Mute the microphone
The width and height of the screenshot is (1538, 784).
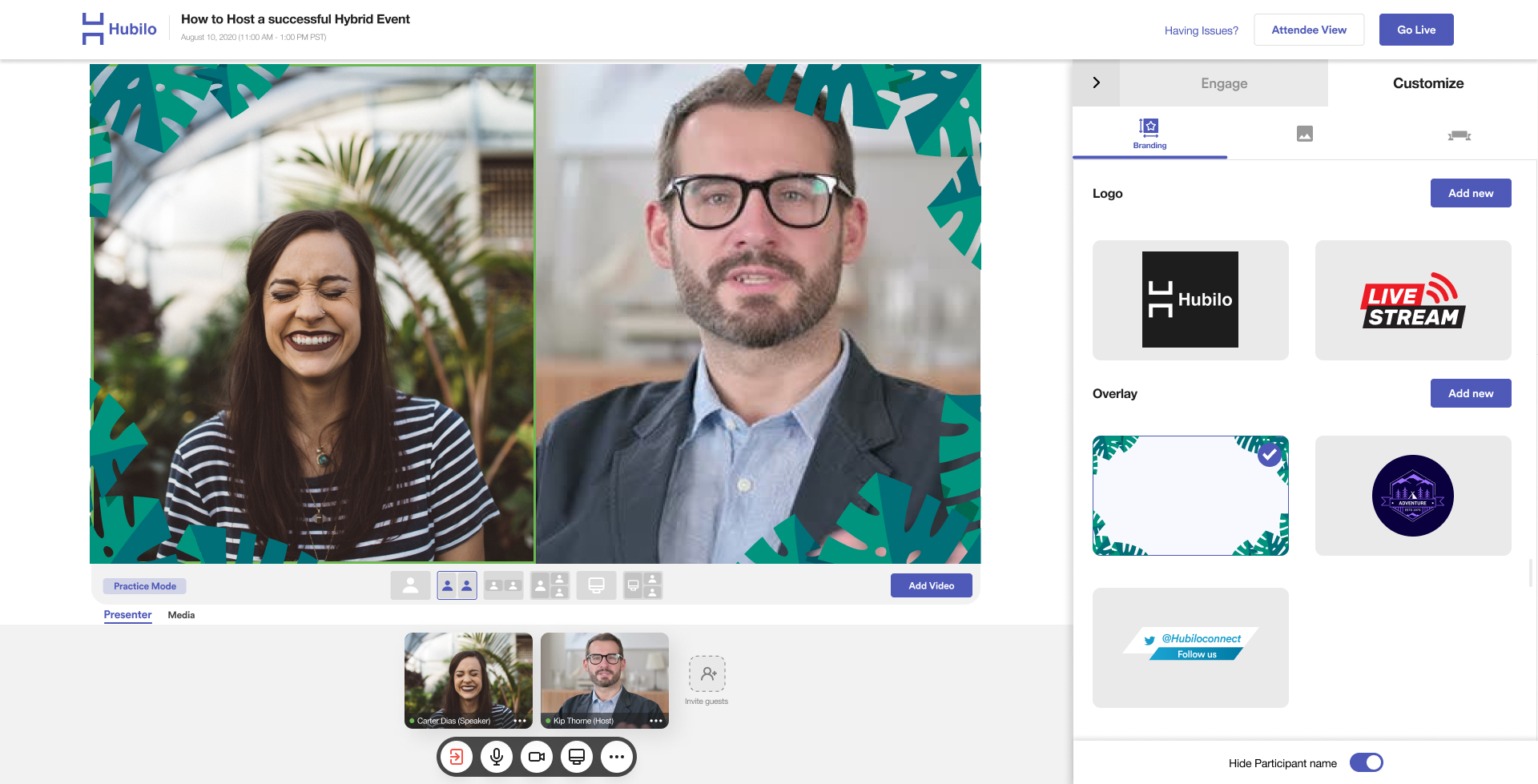point(497,757)
